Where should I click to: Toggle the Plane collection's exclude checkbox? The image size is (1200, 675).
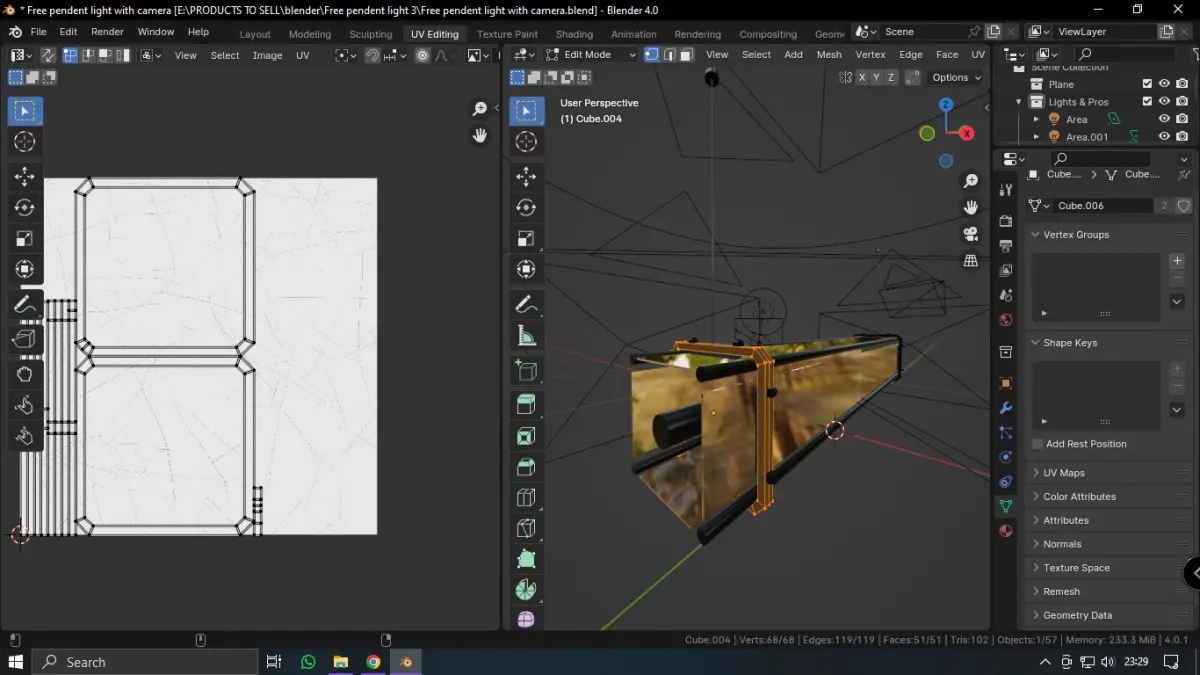[x=1147, y=84]
